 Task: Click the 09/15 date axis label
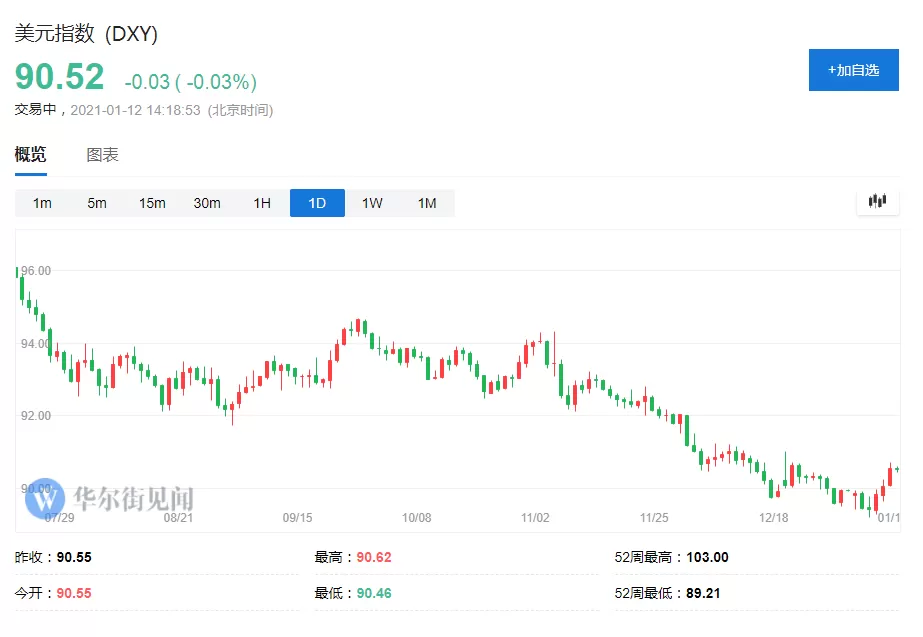tap(297, 517)
